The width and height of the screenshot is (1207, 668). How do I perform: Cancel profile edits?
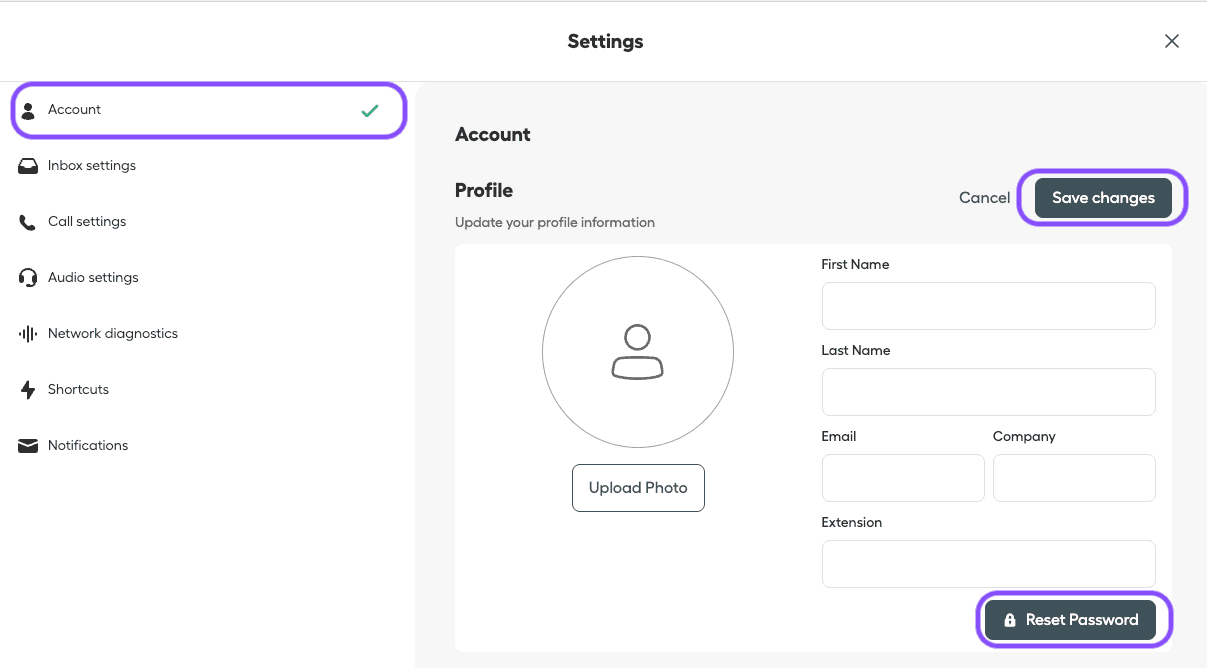tap(984, 198)
